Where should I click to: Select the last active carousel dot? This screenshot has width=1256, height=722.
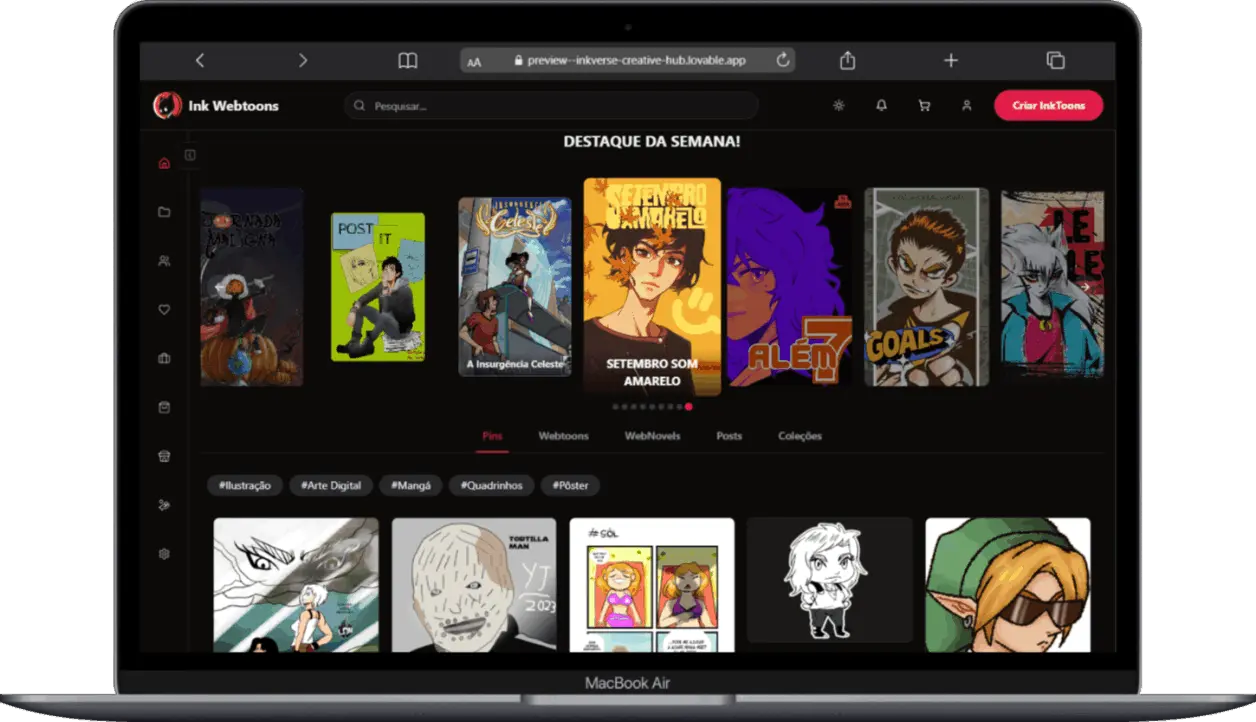point(688,407)
